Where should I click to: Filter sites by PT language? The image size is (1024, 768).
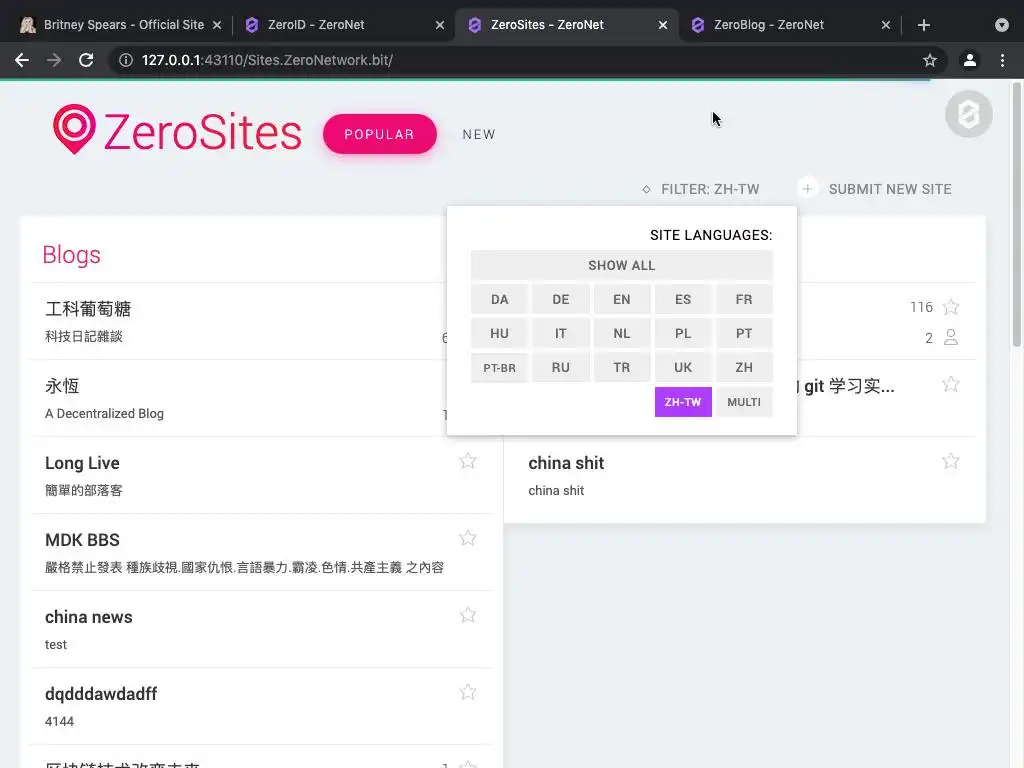click(744, 333)
